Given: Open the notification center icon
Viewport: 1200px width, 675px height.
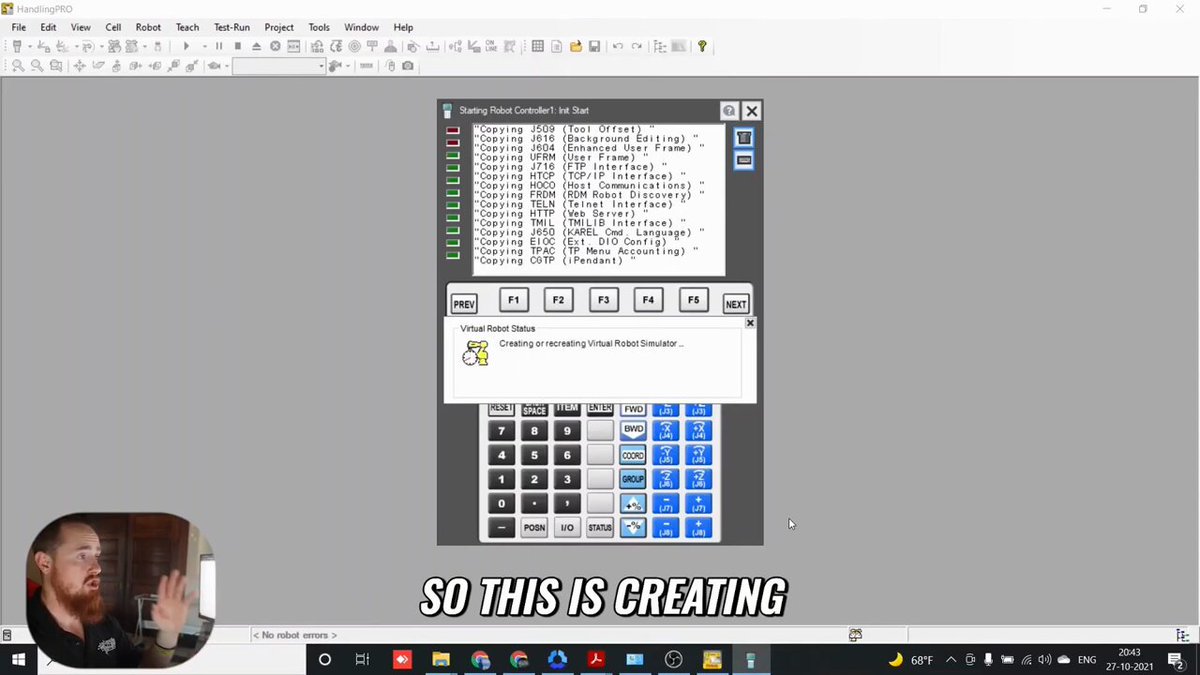Looking at the screenshot, I should [x=1176, y=660].
